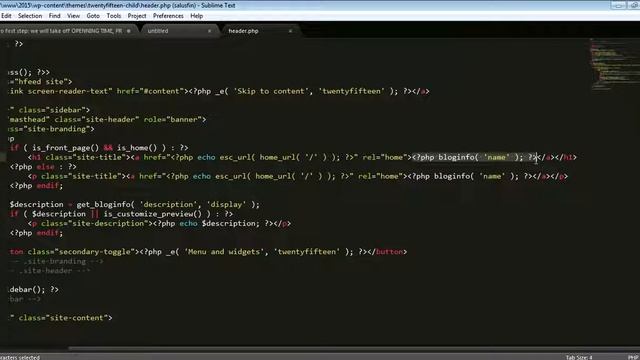Click 'Menu and widgets' string
The height and width of the screenshot is (360, 640).
[224, 252]
